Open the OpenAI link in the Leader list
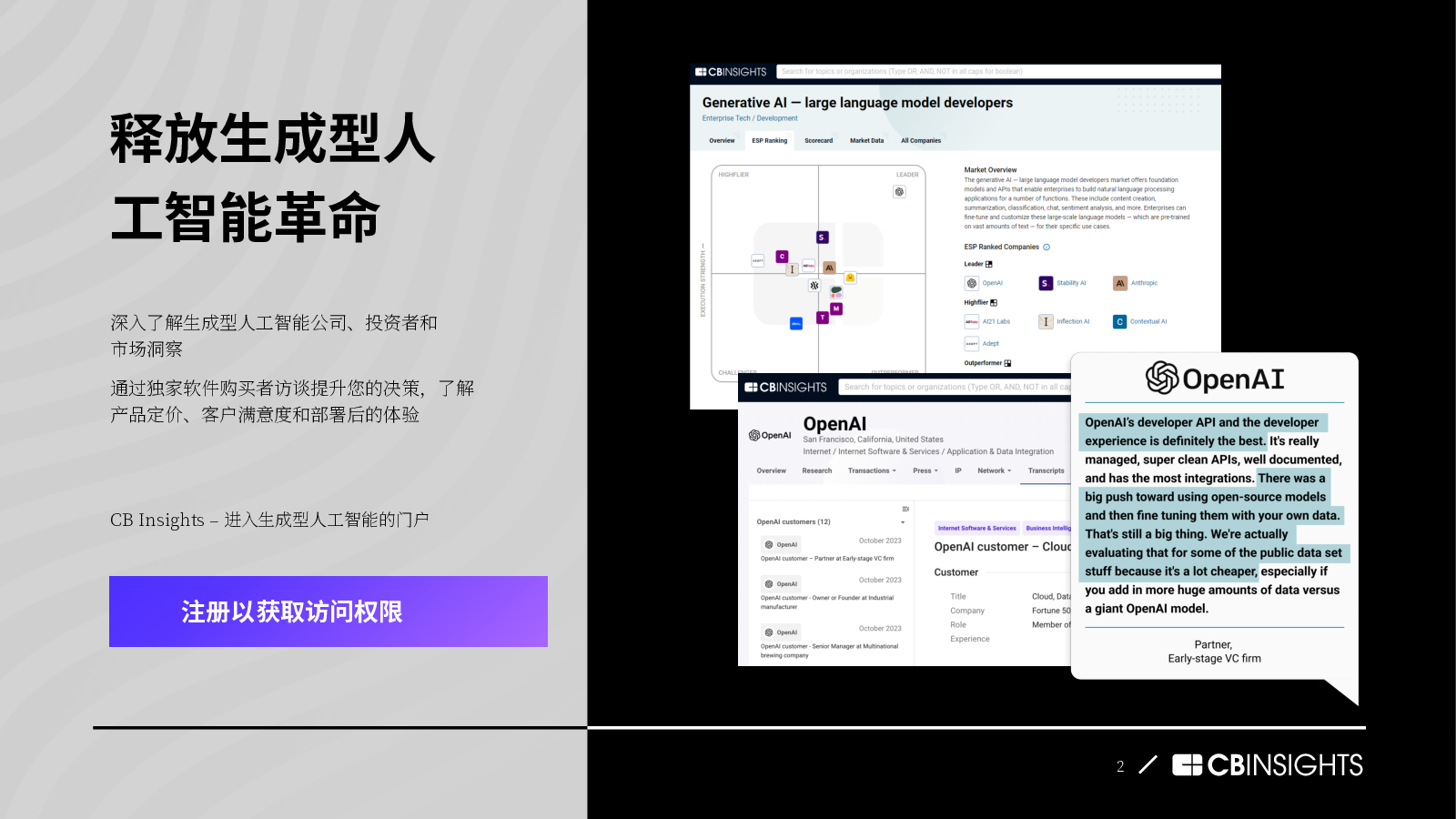 coord(993,284)
